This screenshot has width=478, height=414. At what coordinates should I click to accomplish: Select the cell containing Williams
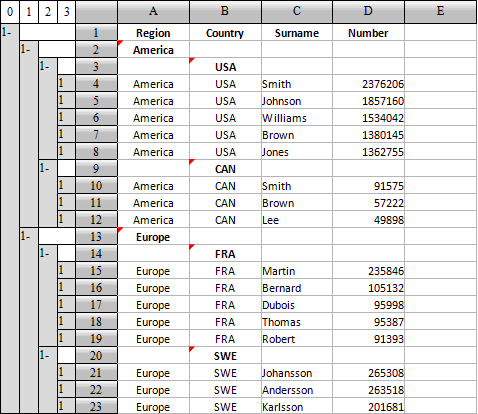point(297,118)
